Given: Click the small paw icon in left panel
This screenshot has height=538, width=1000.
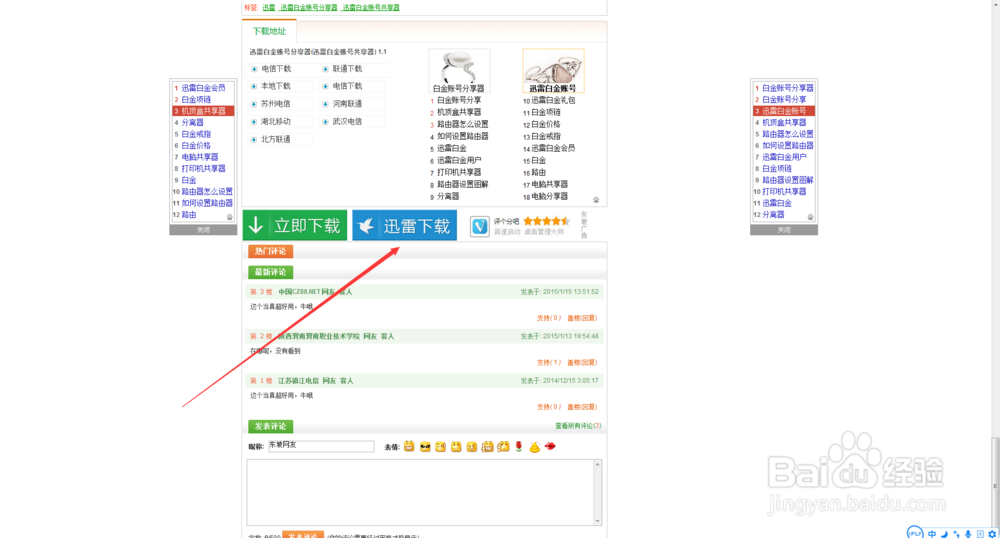Looking at the screenshot, I should (230, 217).
